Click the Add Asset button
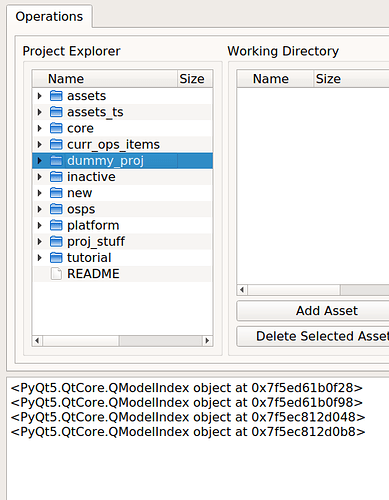389x500 pixels. [327, 311]
